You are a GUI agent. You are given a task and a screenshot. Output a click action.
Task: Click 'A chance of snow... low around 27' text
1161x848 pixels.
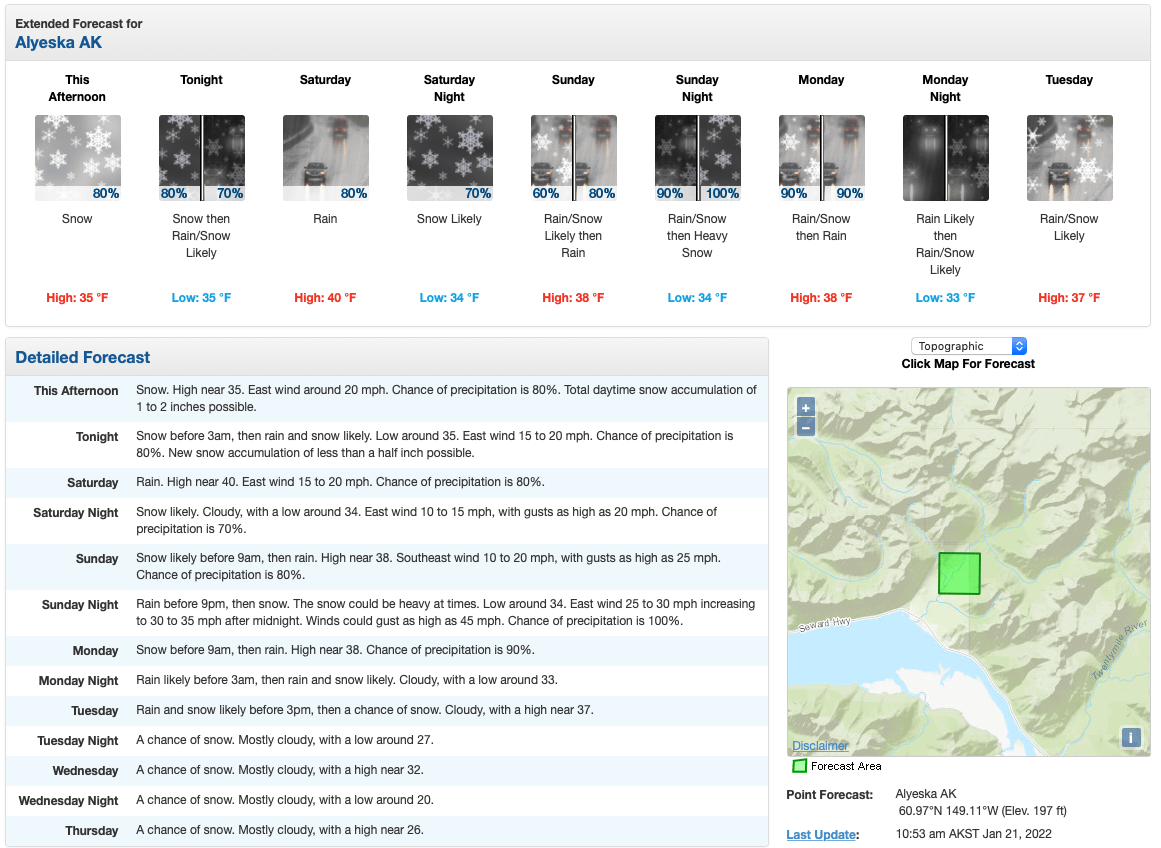285,739
